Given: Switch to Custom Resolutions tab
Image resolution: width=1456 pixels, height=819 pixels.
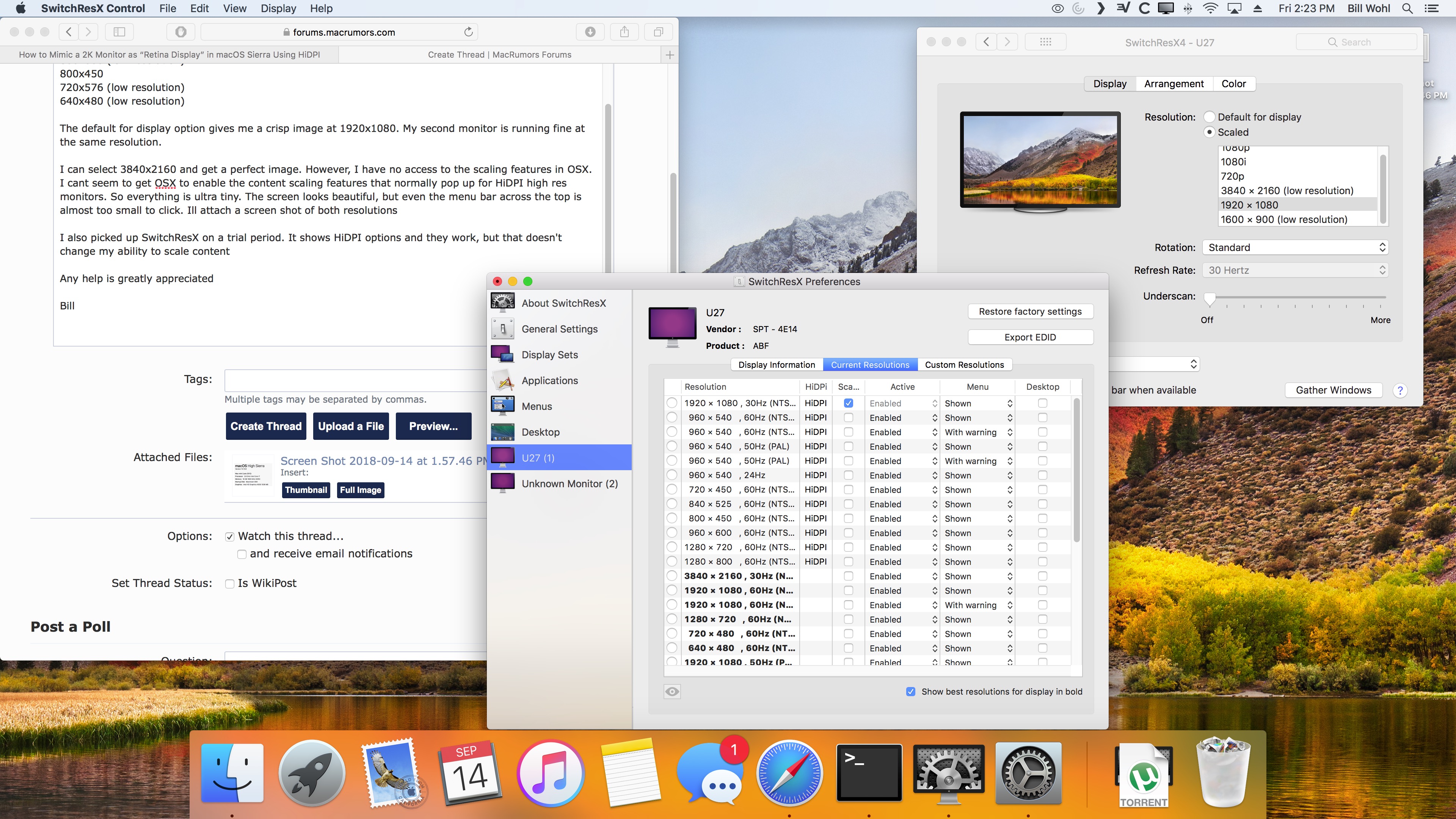Looking at the screenshot, I should point(964,364).
